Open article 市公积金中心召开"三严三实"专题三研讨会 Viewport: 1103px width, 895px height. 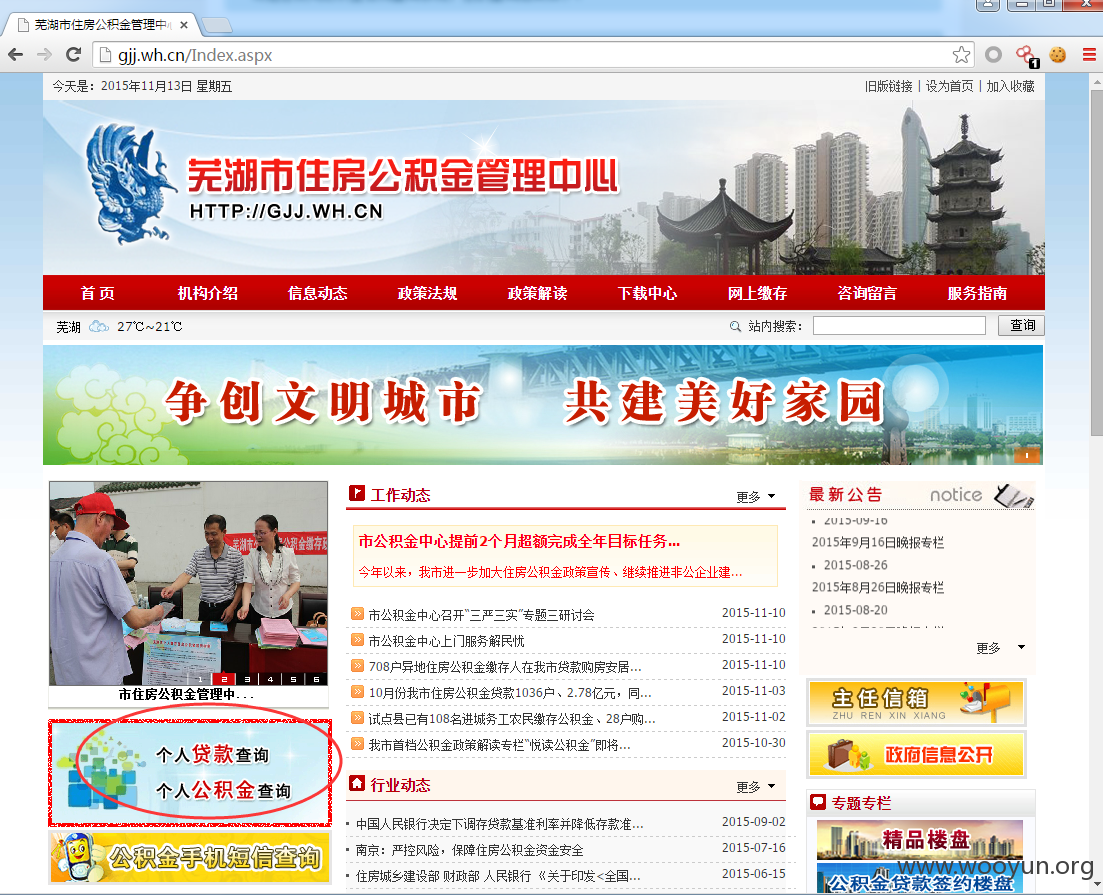pyautogui.click(x=481, y=615)
